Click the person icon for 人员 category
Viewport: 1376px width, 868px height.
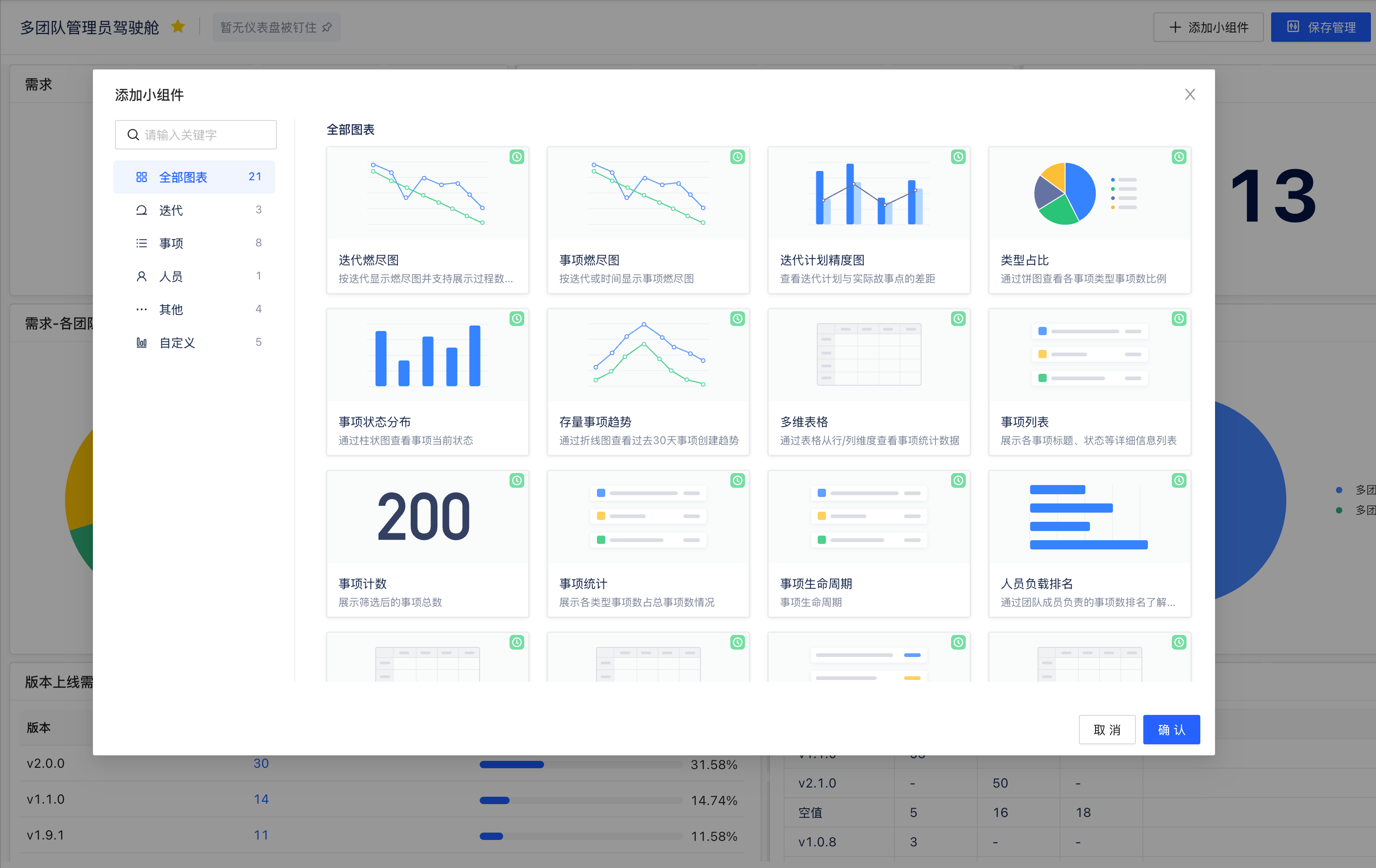pos(141,277)
